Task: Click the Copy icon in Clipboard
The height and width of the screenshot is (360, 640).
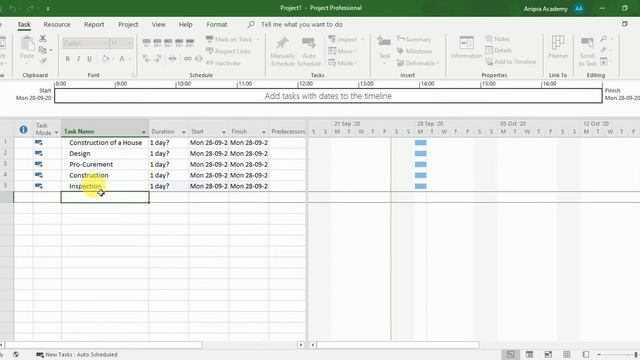Action: tap(42, 50)
